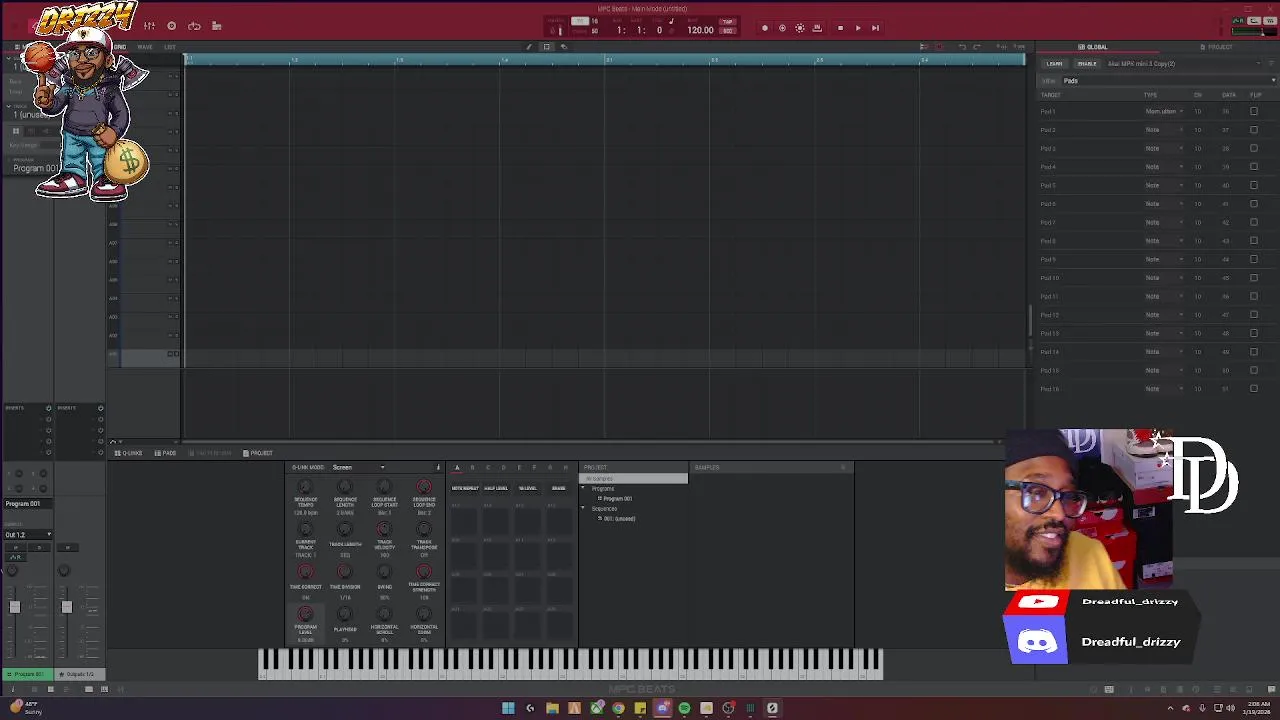Image resolution: width=1280 pixels, height=720 pixels.
Task: Click the Overdub button in the transport
Action: pyautogui.click(x=782, y=28)
